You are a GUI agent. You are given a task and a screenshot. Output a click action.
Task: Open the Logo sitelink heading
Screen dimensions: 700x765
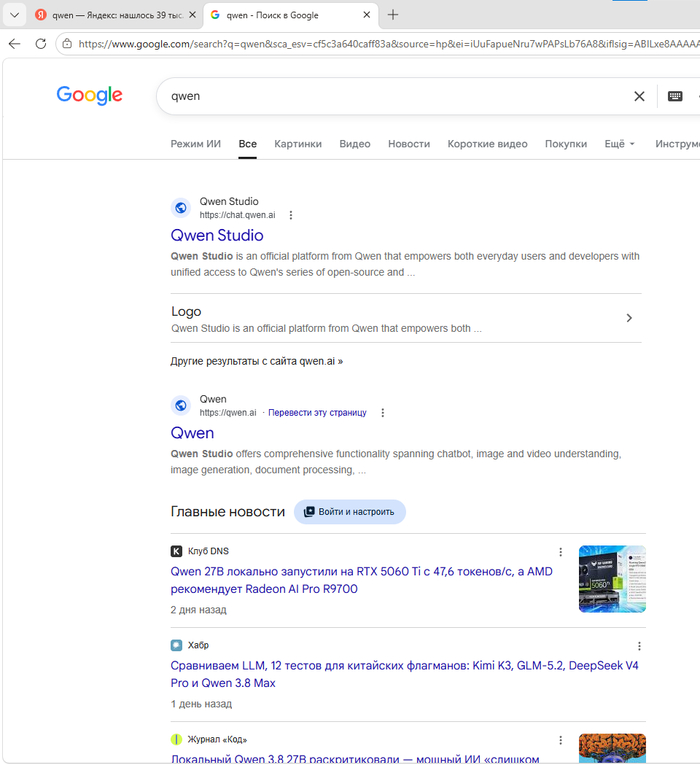click(186, 311)
